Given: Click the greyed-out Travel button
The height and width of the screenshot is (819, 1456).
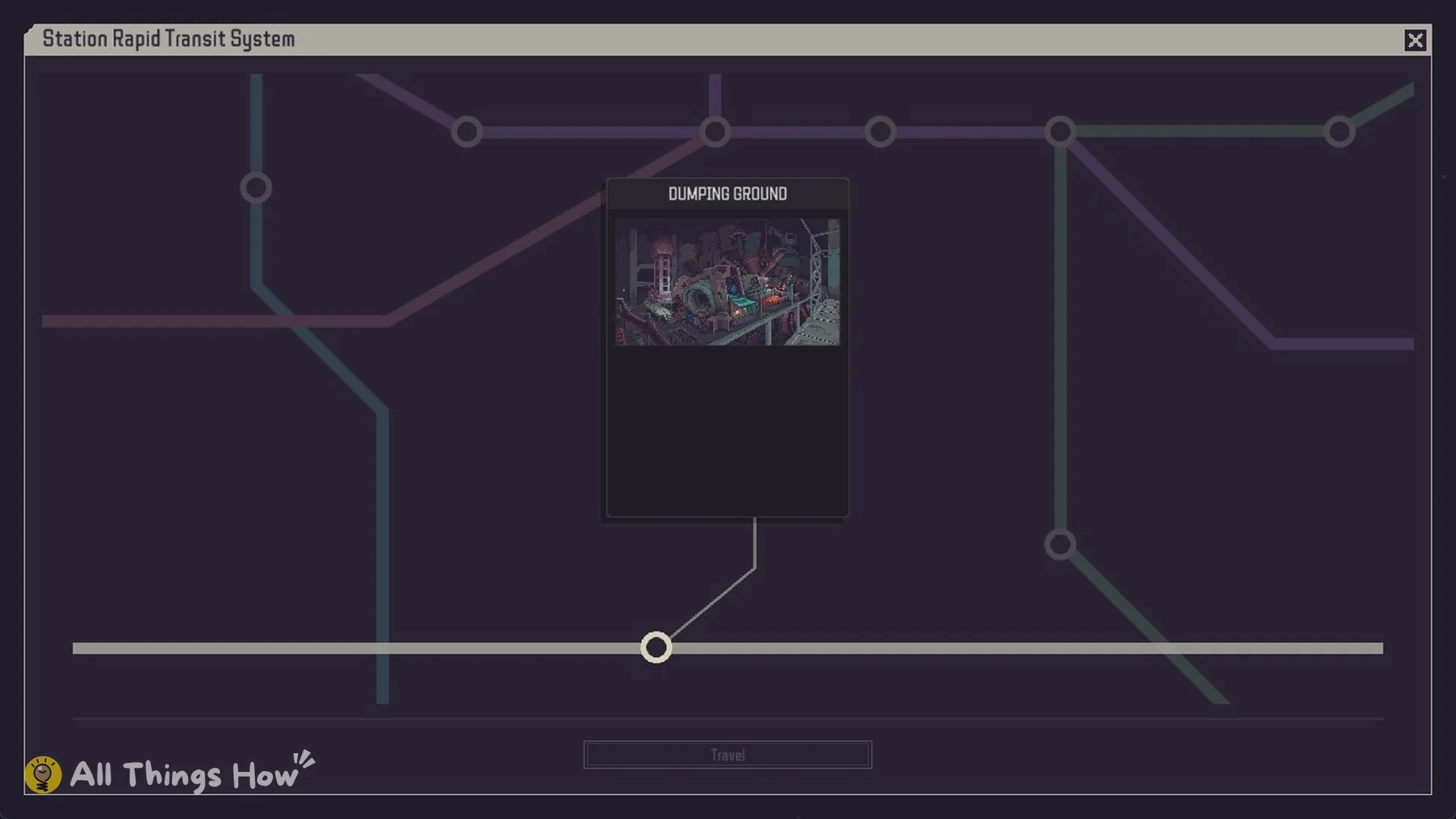Looking at the screenshot, I should pos(727,755).
